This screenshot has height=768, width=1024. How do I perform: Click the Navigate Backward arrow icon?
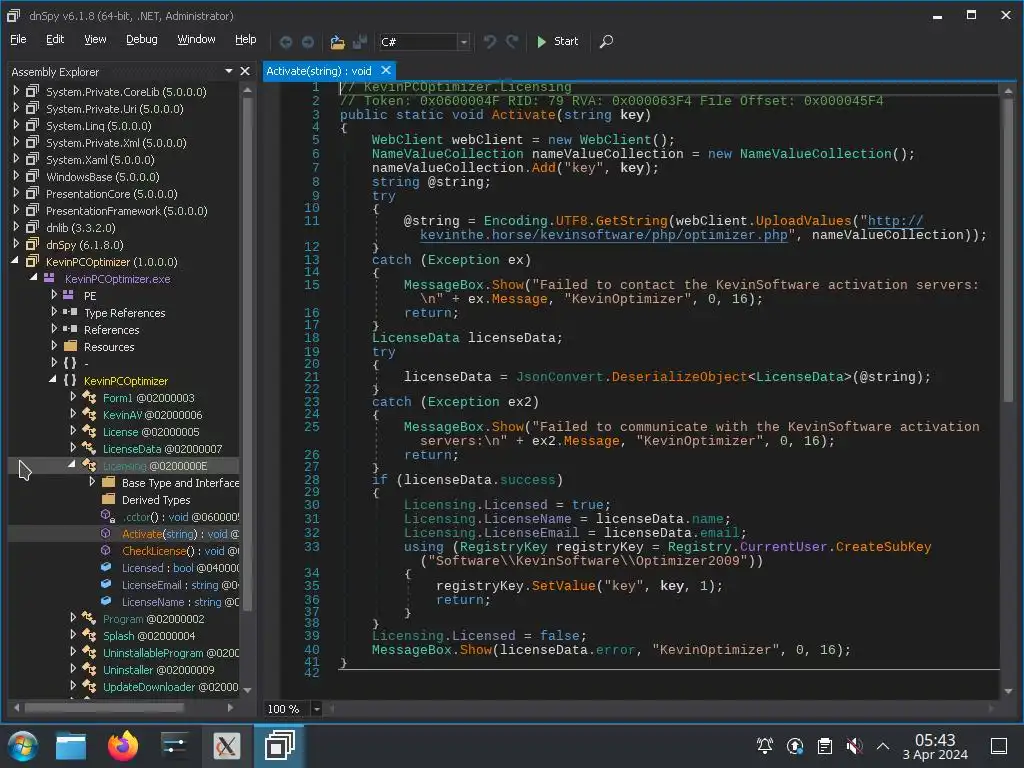point(285,42)
